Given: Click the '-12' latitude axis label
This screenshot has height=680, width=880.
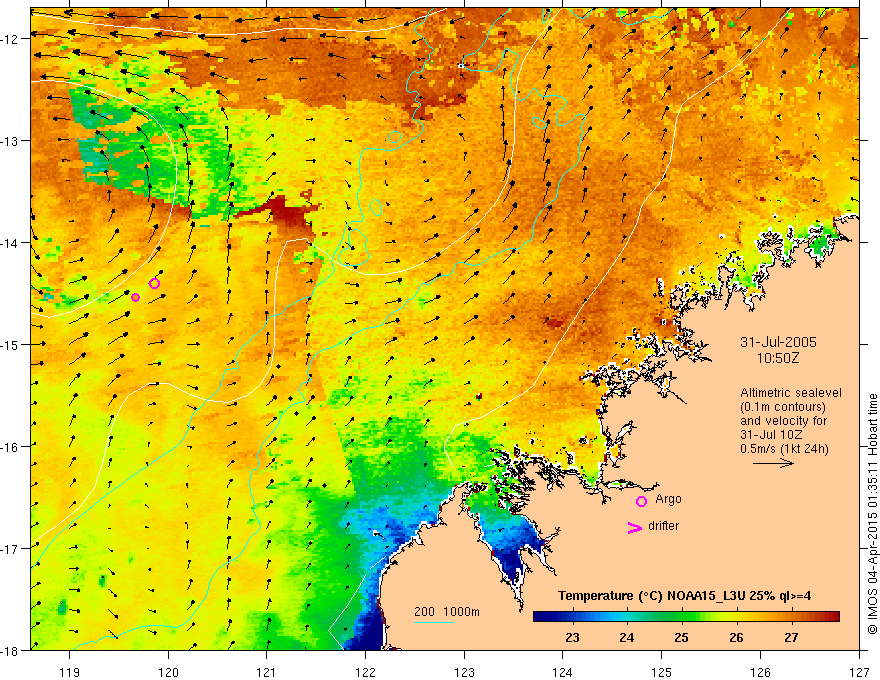Looking at the screenshot, I should tap(11, 39).
